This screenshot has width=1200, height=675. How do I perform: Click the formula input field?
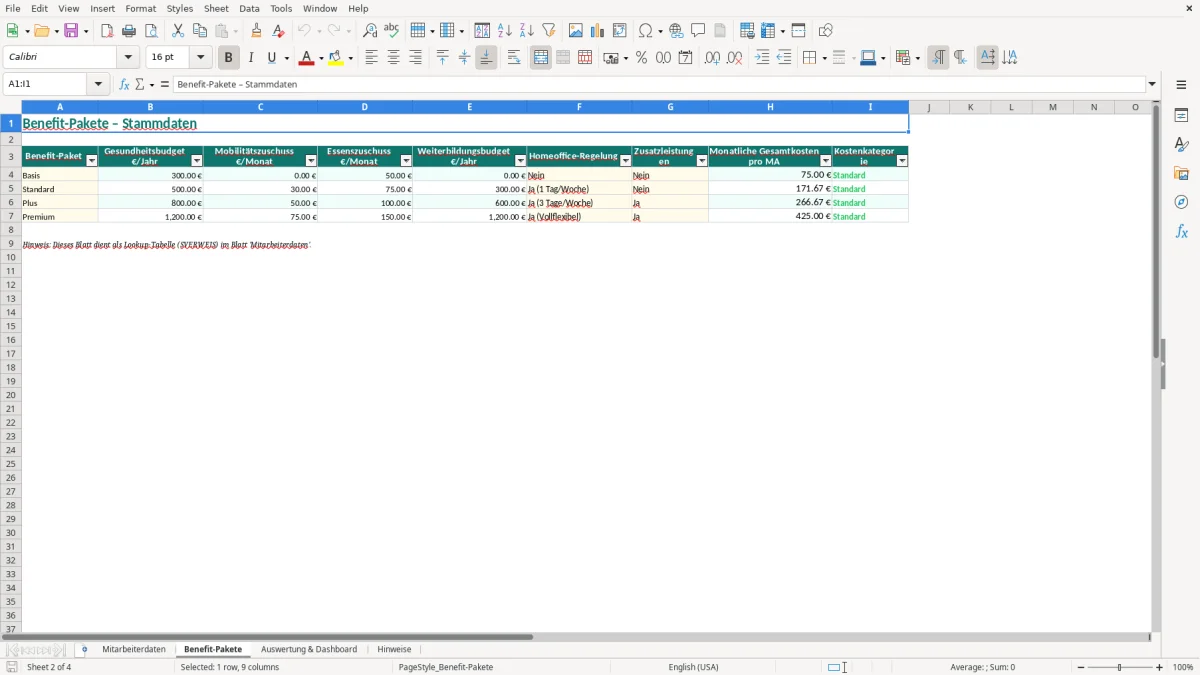(x=659, y=85)
